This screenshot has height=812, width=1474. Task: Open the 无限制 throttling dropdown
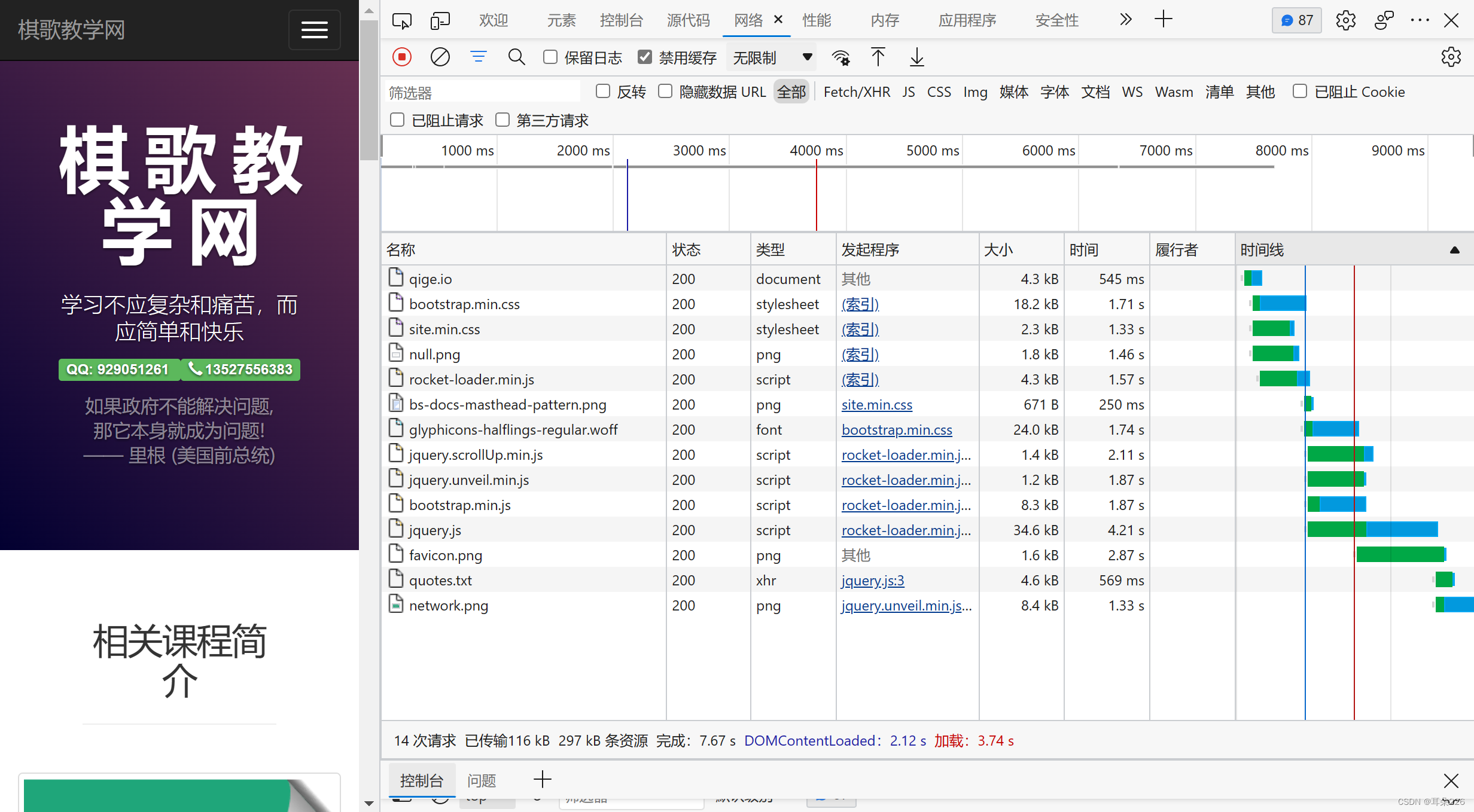pos(771,57)
